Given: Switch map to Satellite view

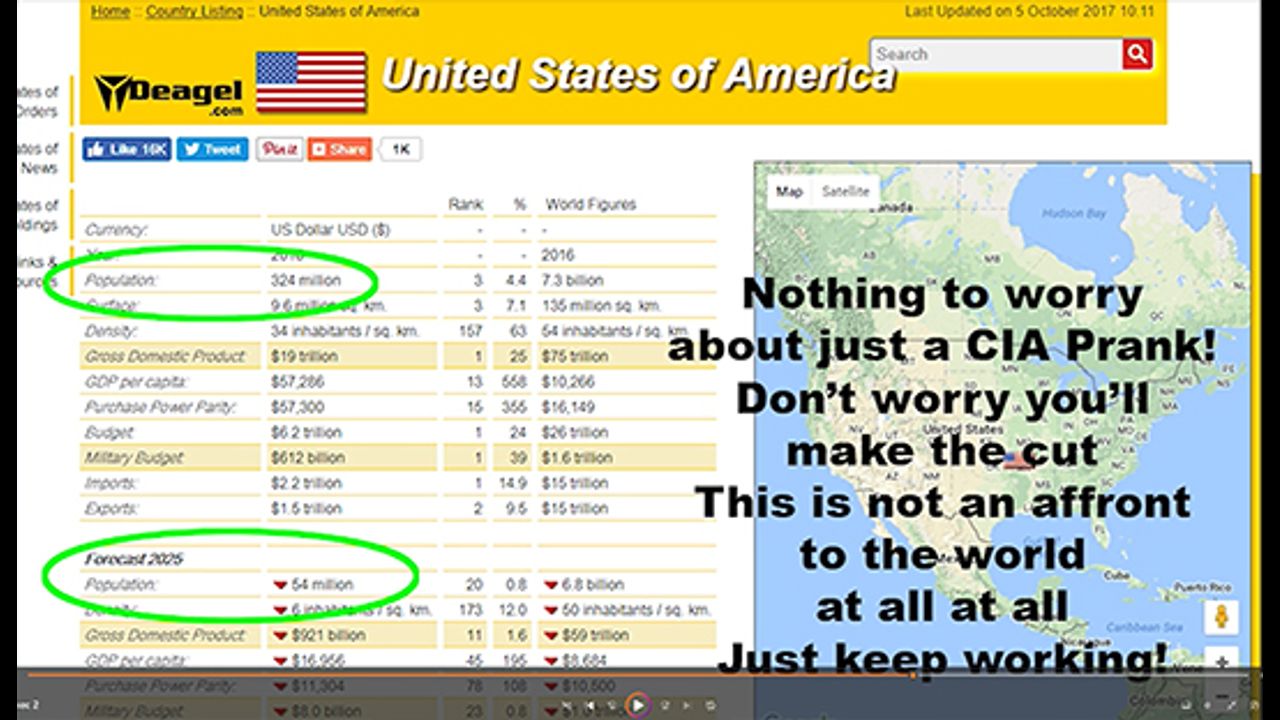Looking at the screenshot, I should 845,192.
